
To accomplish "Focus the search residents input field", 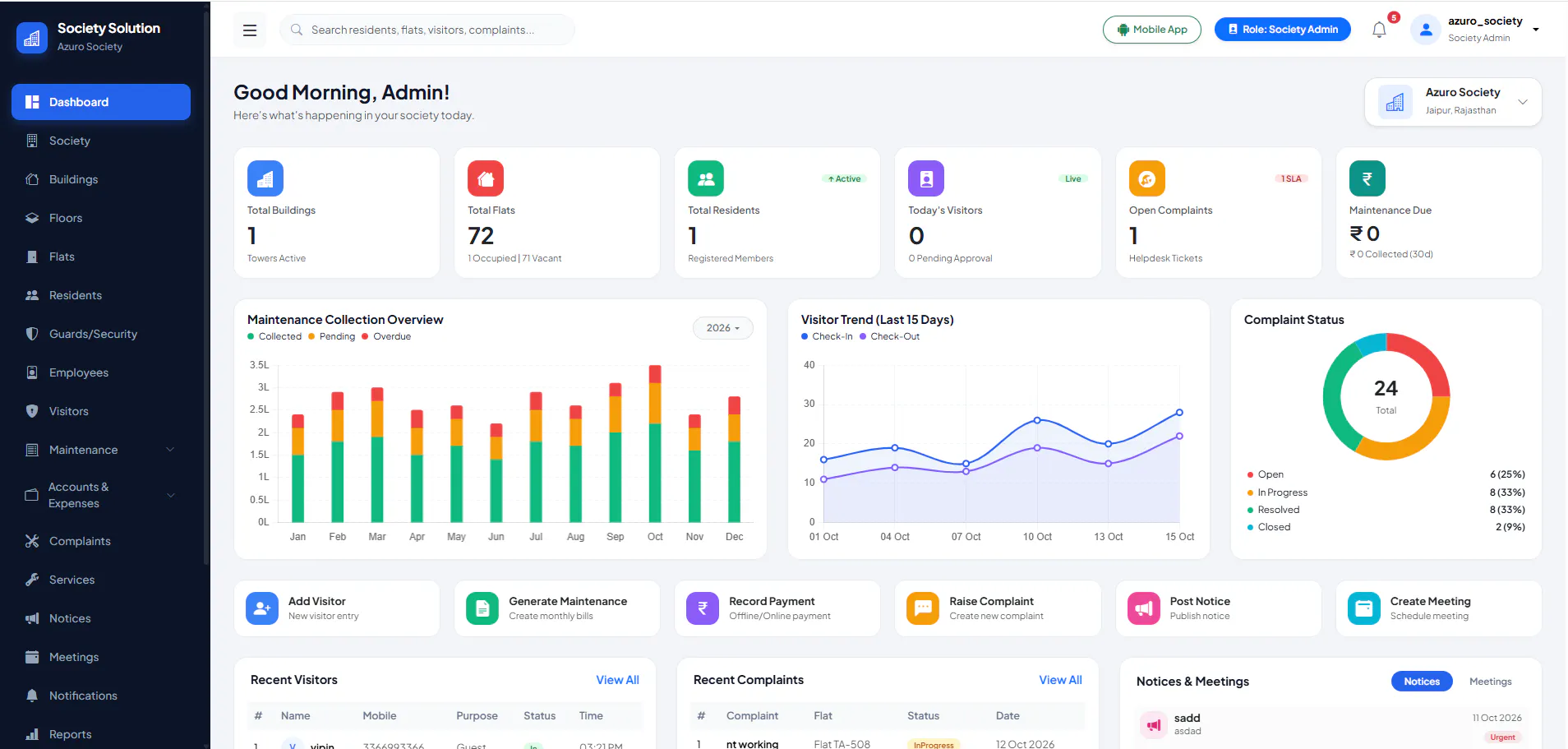I will pyautogui.click(x=427, y=30).
